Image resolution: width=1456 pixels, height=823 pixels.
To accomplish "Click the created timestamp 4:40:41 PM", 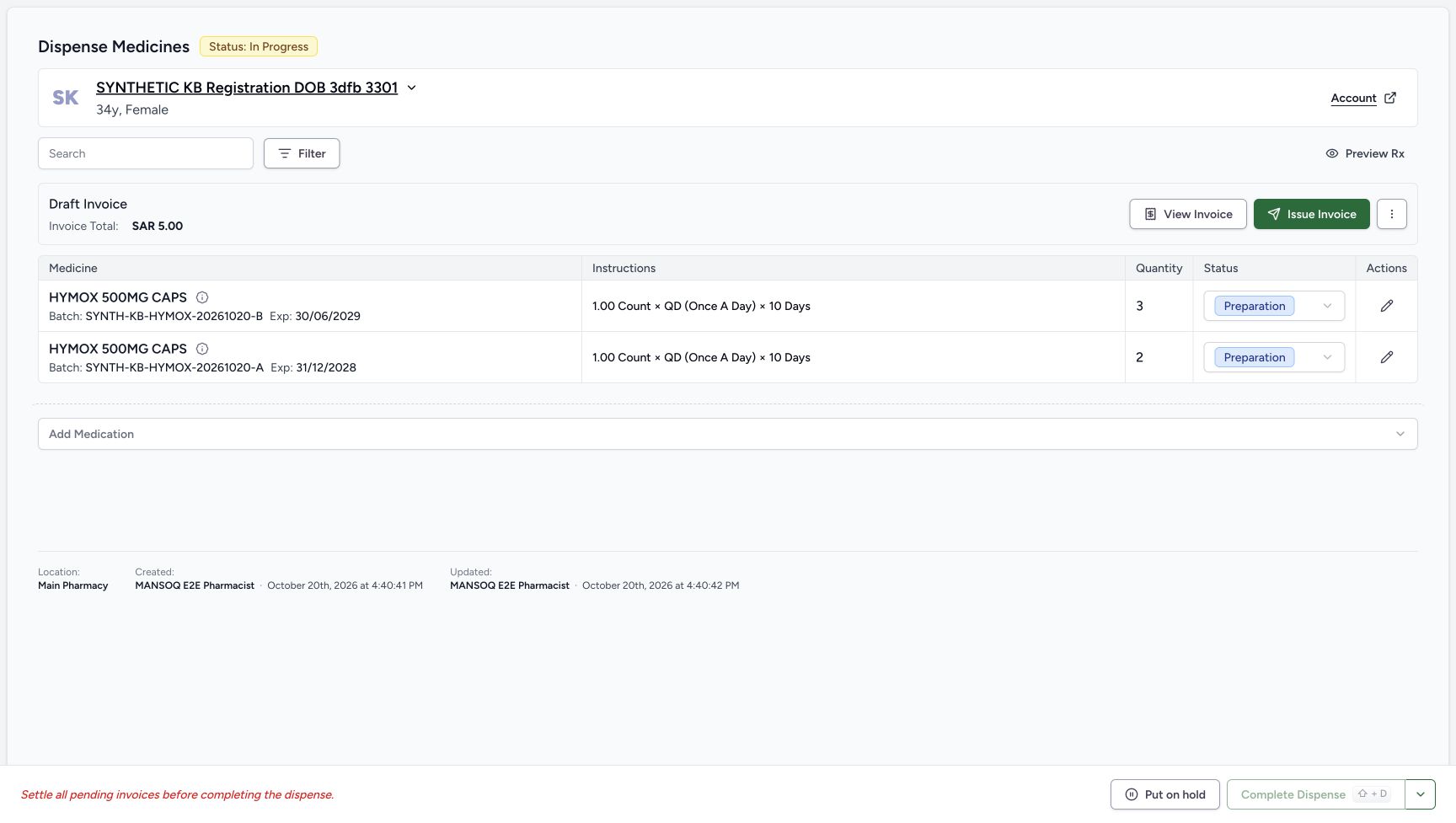I will (x=345, y=585).
